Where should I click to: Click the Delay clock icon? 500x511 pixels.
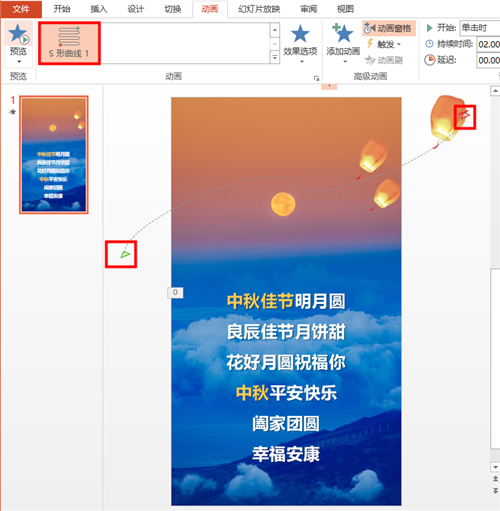(x=430, y=60)
